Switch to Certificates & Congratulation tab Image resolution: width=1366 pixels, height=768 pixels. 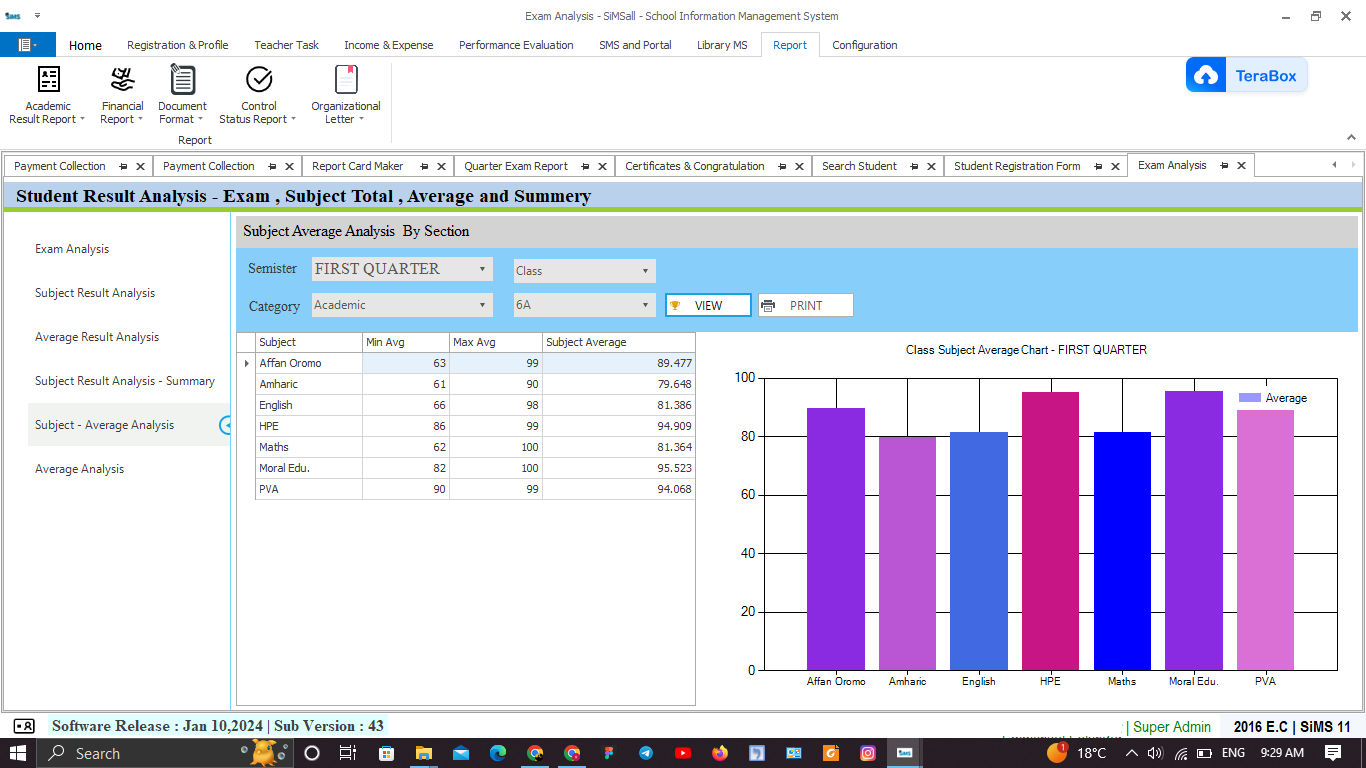695,167
